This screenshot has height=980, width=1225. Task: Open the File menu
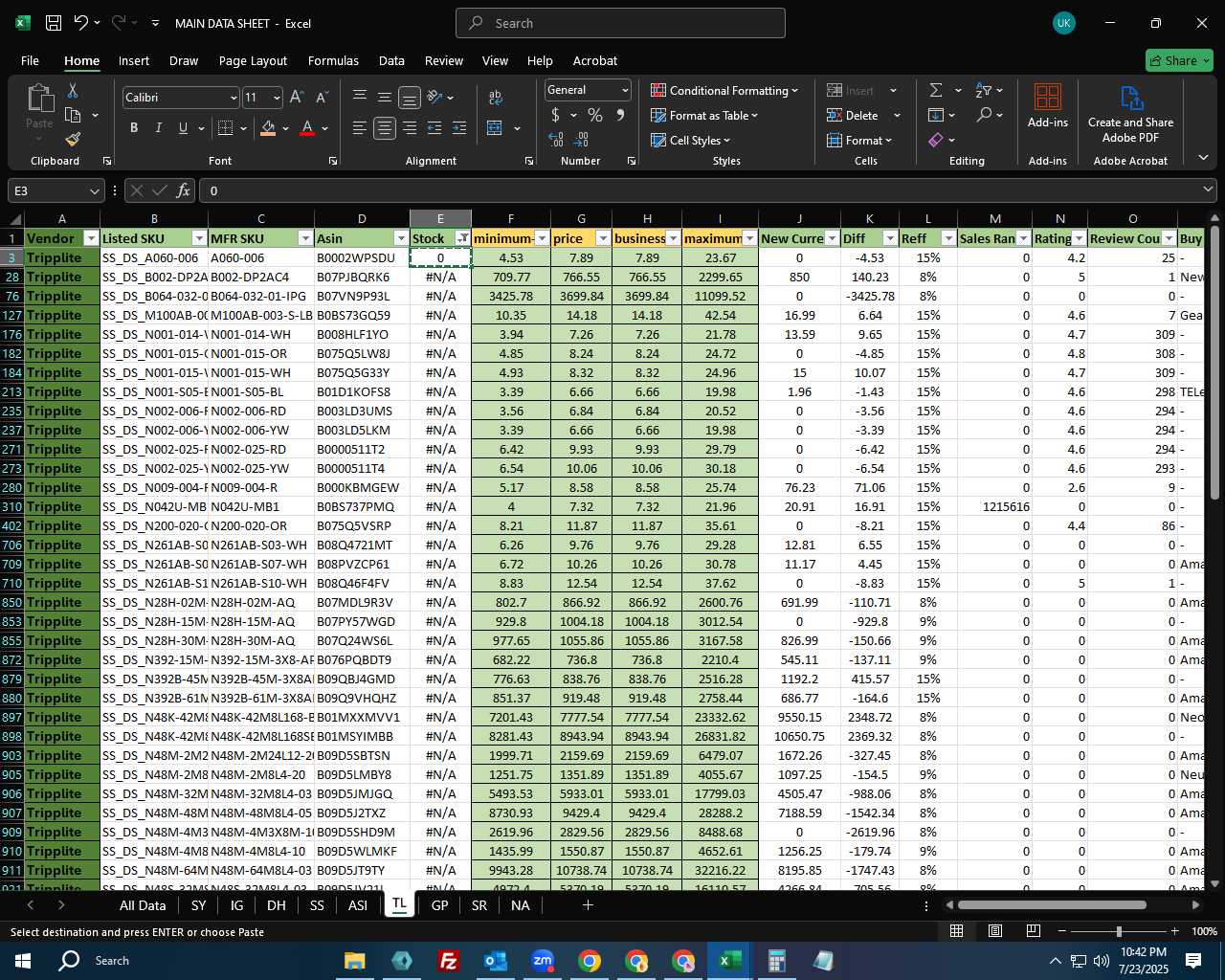point(30,60)
